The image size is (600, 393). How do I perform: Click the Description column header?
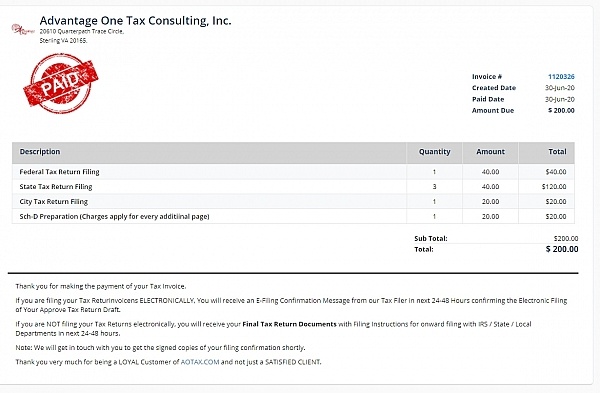(40, 152)
